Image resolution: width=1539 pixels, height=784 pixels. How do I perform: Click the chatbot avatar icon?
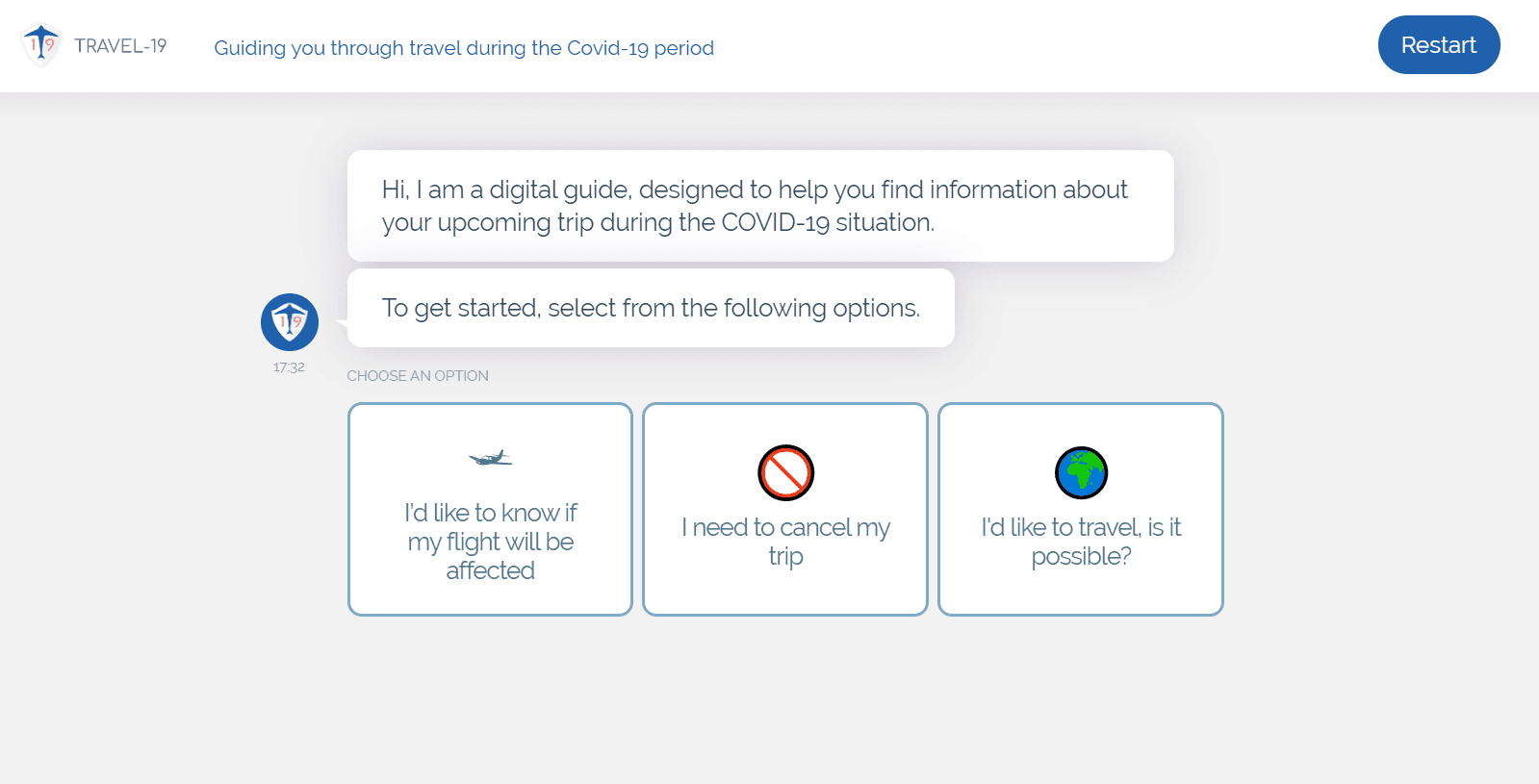point(289,322)
